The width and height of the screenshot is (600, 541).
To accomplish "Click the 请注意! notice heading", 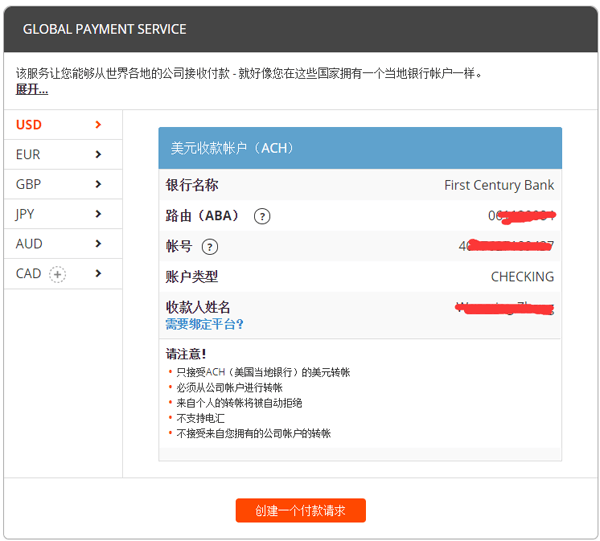I will coord(186,354).
